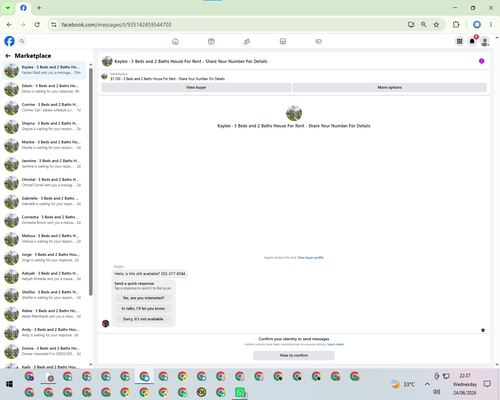
Task: Open SheShe conversation in the list
Action: [x=44, y=295]
